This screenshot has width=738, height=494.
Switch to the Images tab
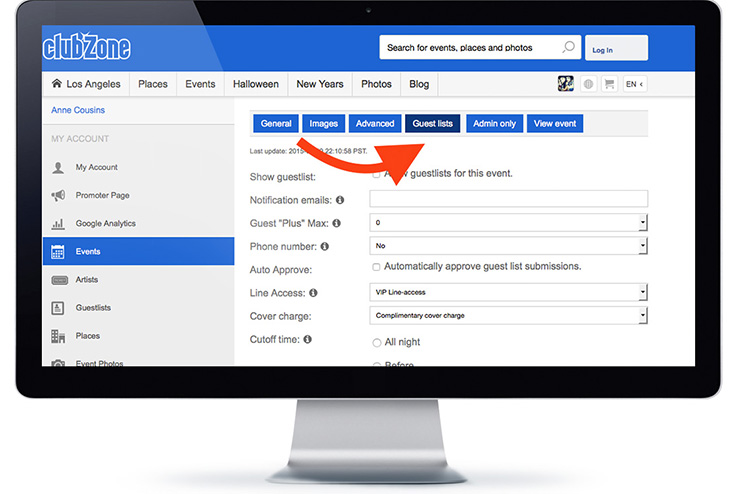point(323,123)
